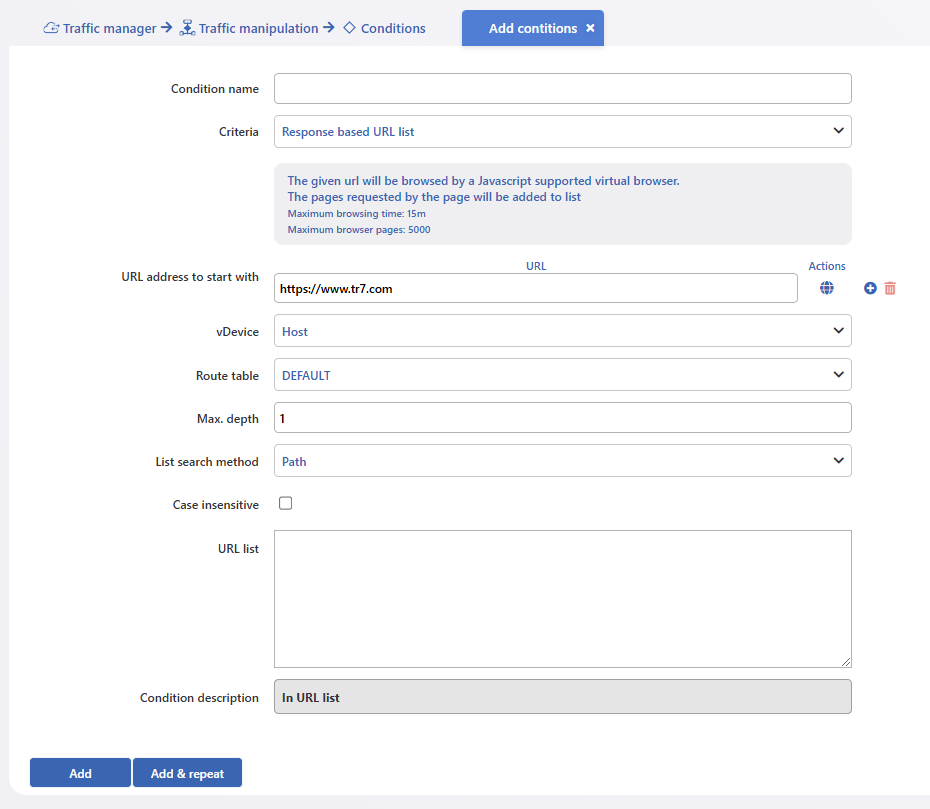This screenshot has height=809, width=930.
Task: Open the Route table DEFAULT dropdown
Action: (x=562, y=375)
